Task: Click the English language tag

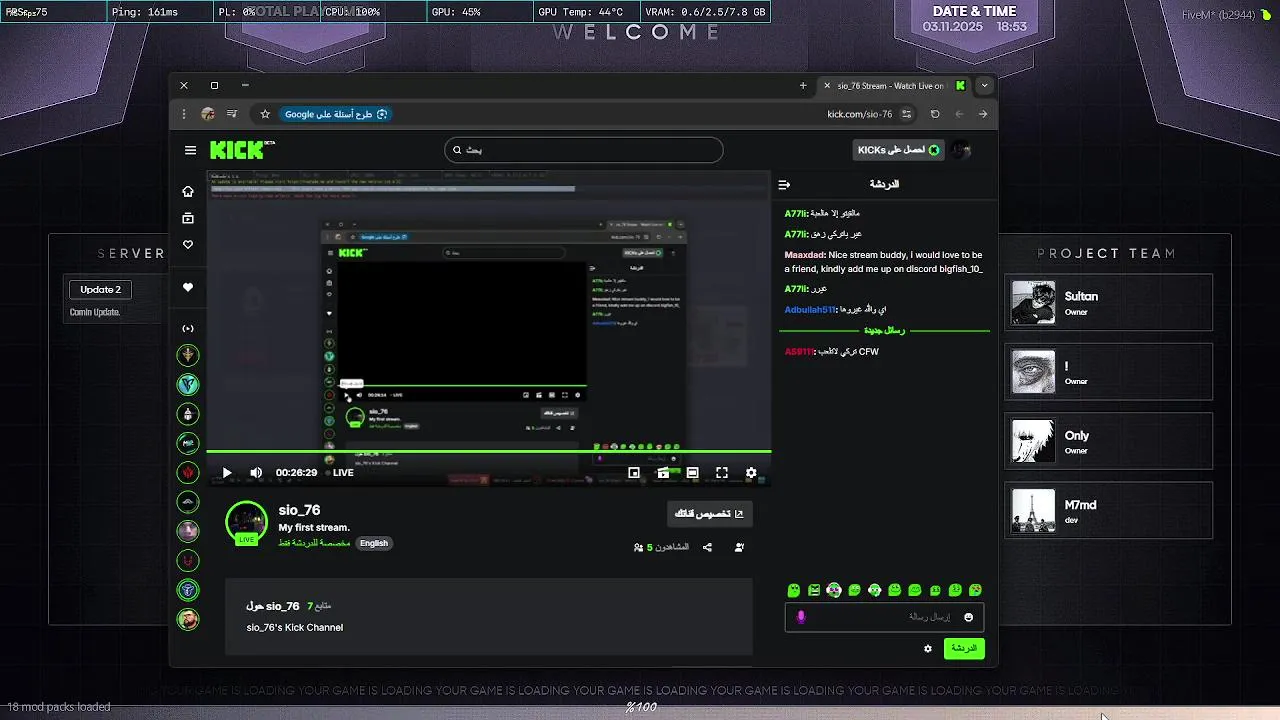Action: [x=374, y=543]
